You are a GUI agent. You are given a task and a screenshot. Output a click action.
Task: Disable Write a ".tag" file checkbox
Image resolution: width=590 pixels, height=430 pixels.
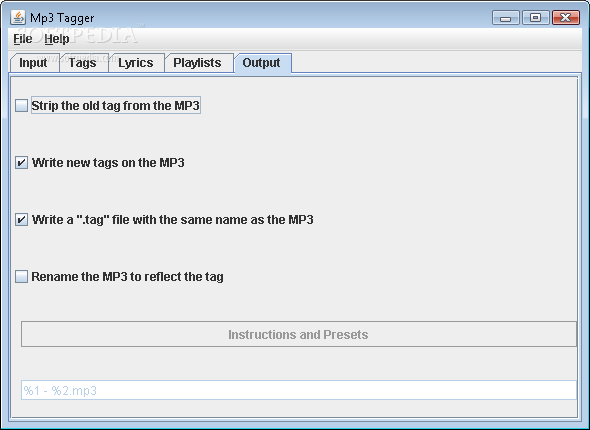(x=21, y=219)
